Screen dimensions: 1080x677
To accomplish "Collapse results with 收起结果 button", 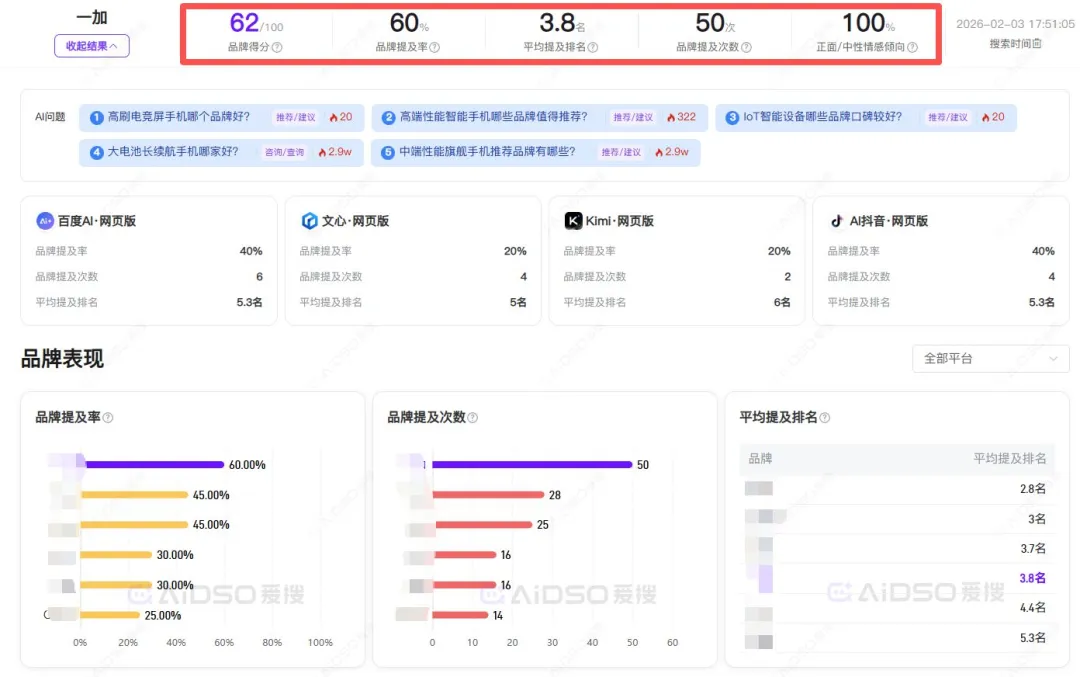I will (x=91, y=45).
